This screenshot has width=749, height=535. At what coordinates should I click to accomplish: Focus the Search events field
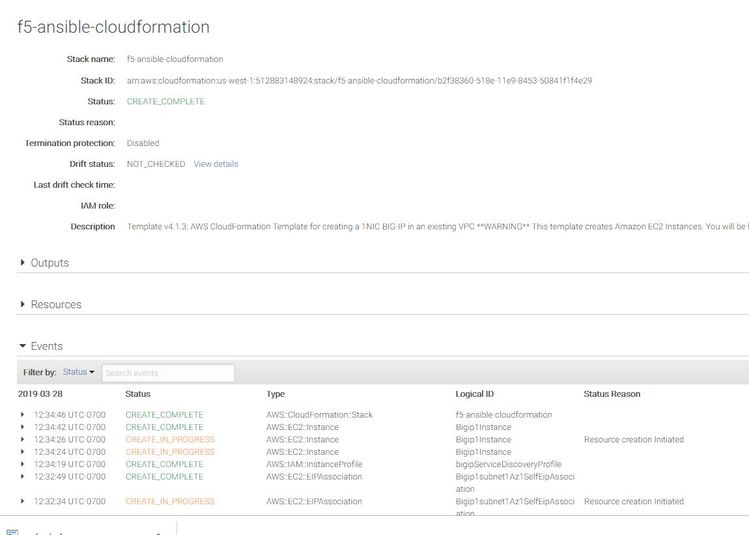(168, 373)
